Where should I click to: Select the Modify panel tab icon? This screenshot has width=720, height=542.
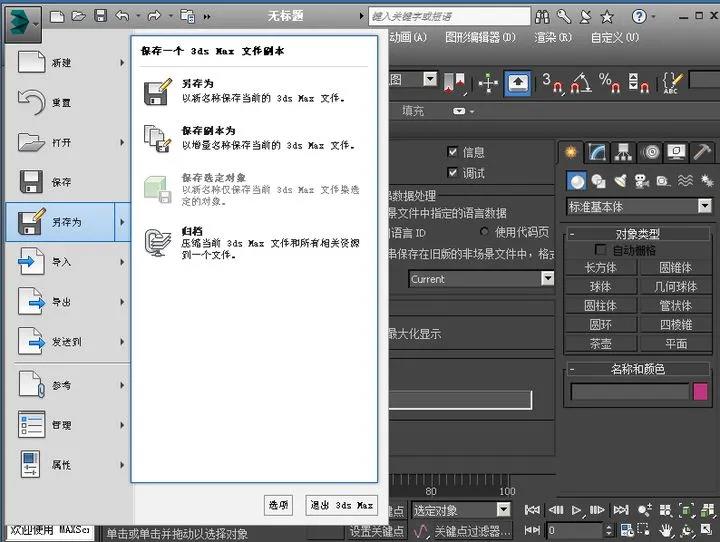coord(597,152)
